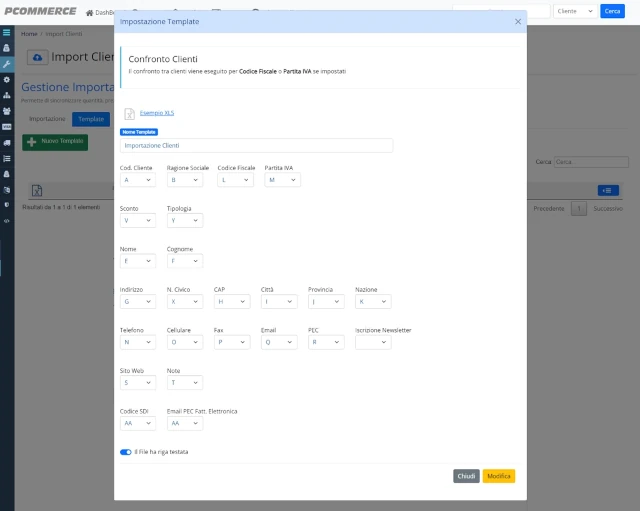This screenshot has width=640, height=511.
Task: Click the Chiudi button
Action: coord(466,476)
